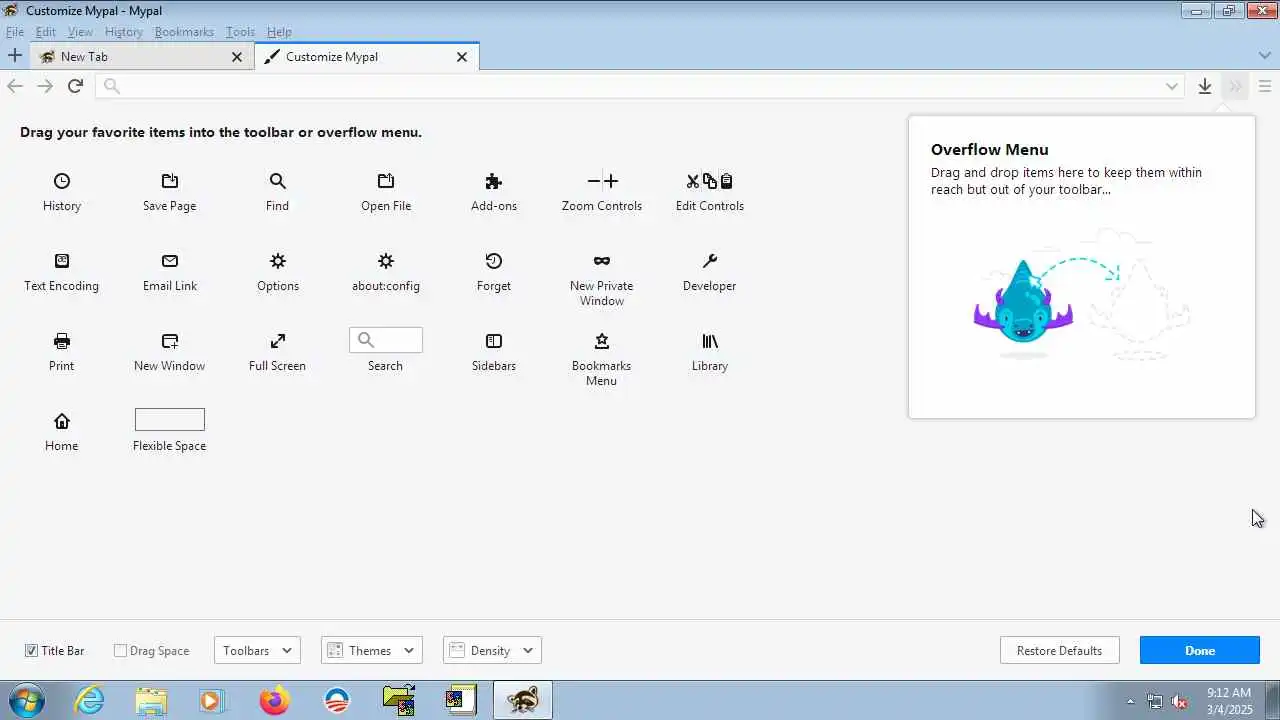This screenshot has height=720, width=1280.
Task: Click the muted volume tray icon
Action: 1179,701
